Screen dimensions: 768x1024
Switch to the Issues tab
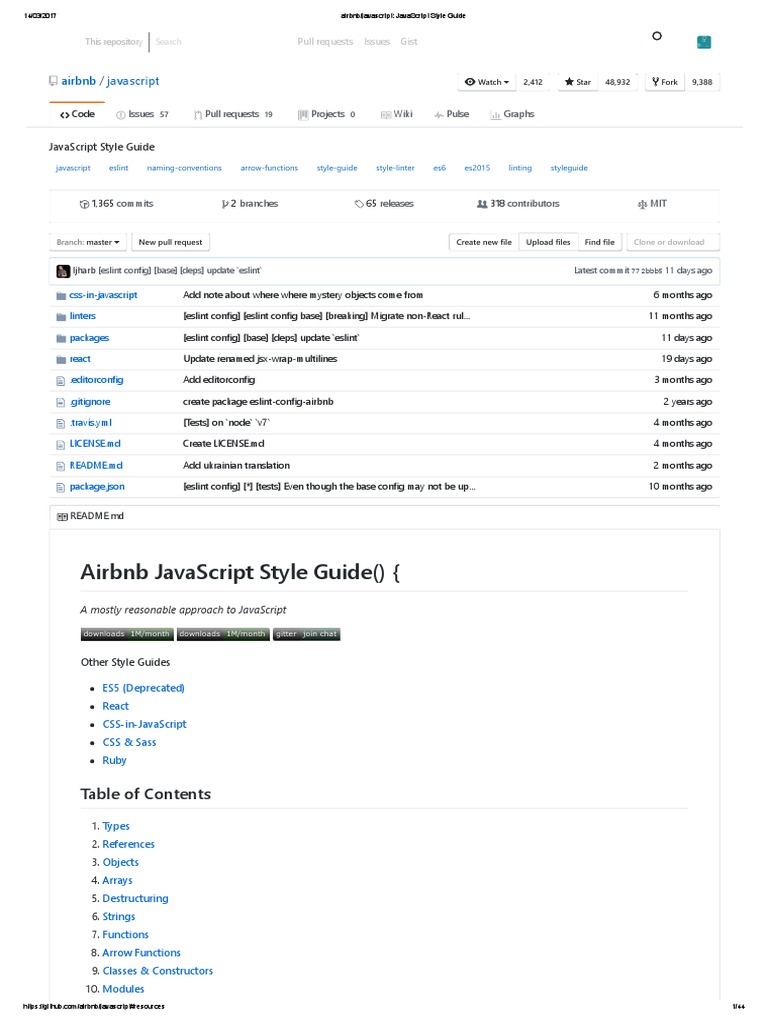click(142, 115)
